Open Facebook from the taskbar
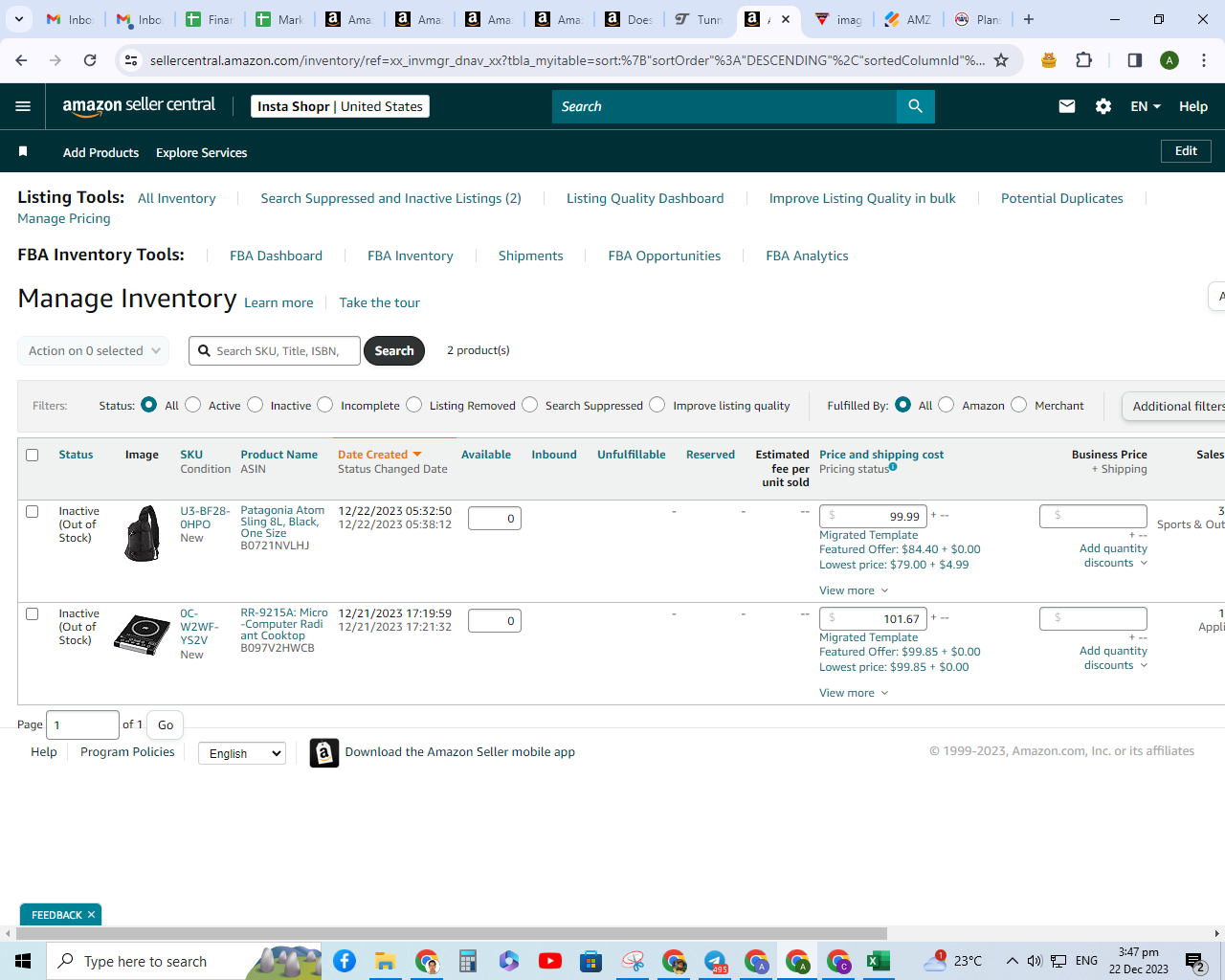1225x980 pixels. [x=345, y=961]
